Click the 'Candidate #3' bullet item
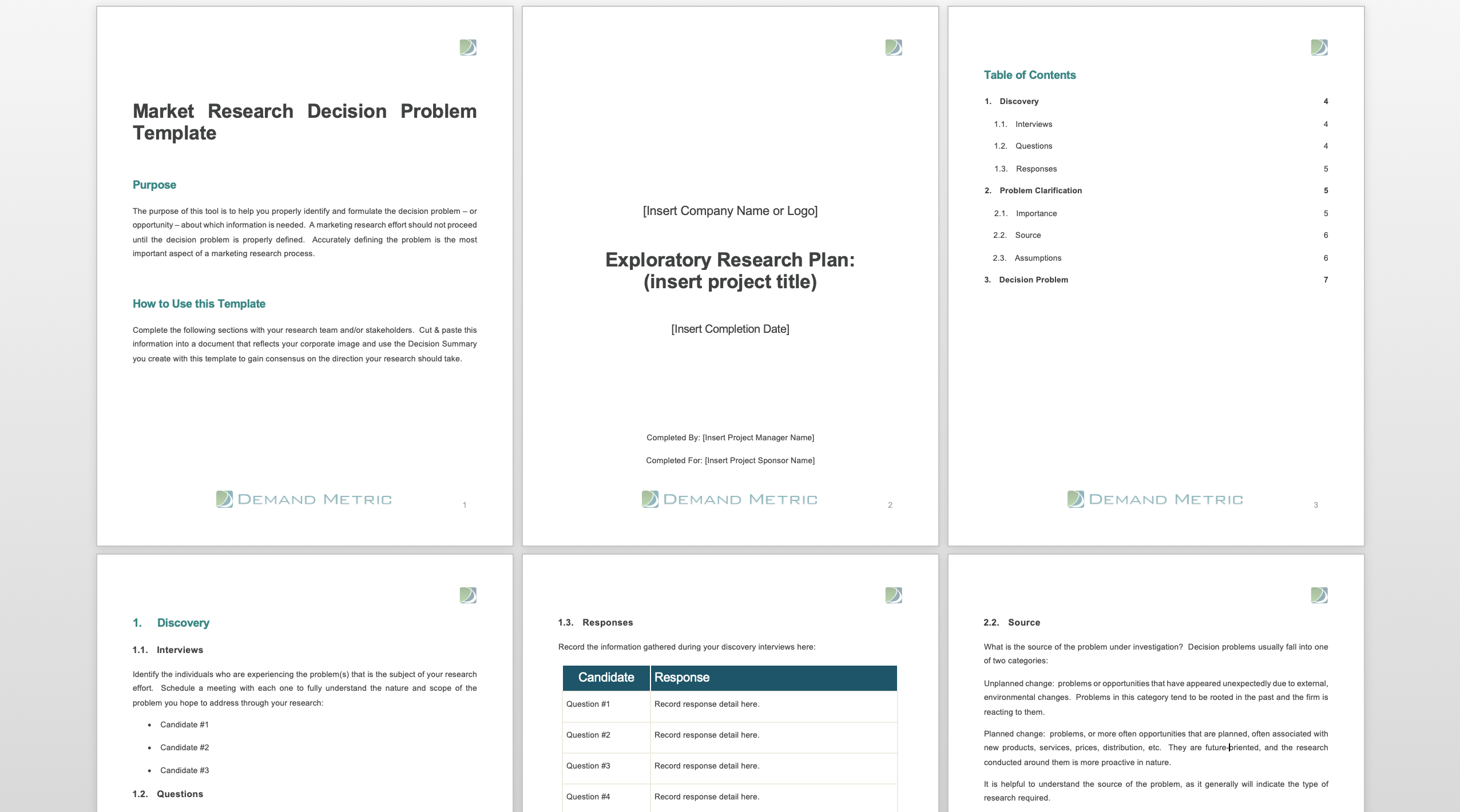1460x812 pixels. pos(184,770)
